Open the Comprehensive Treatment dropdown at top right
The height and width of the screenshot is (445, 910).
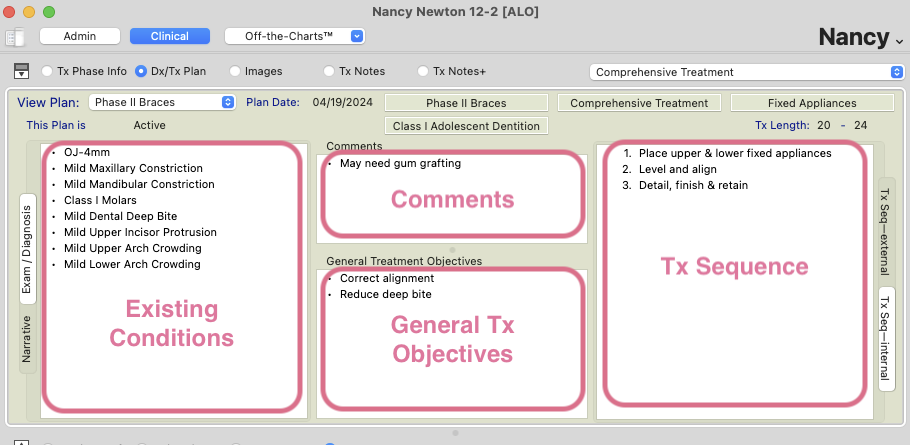747,72
